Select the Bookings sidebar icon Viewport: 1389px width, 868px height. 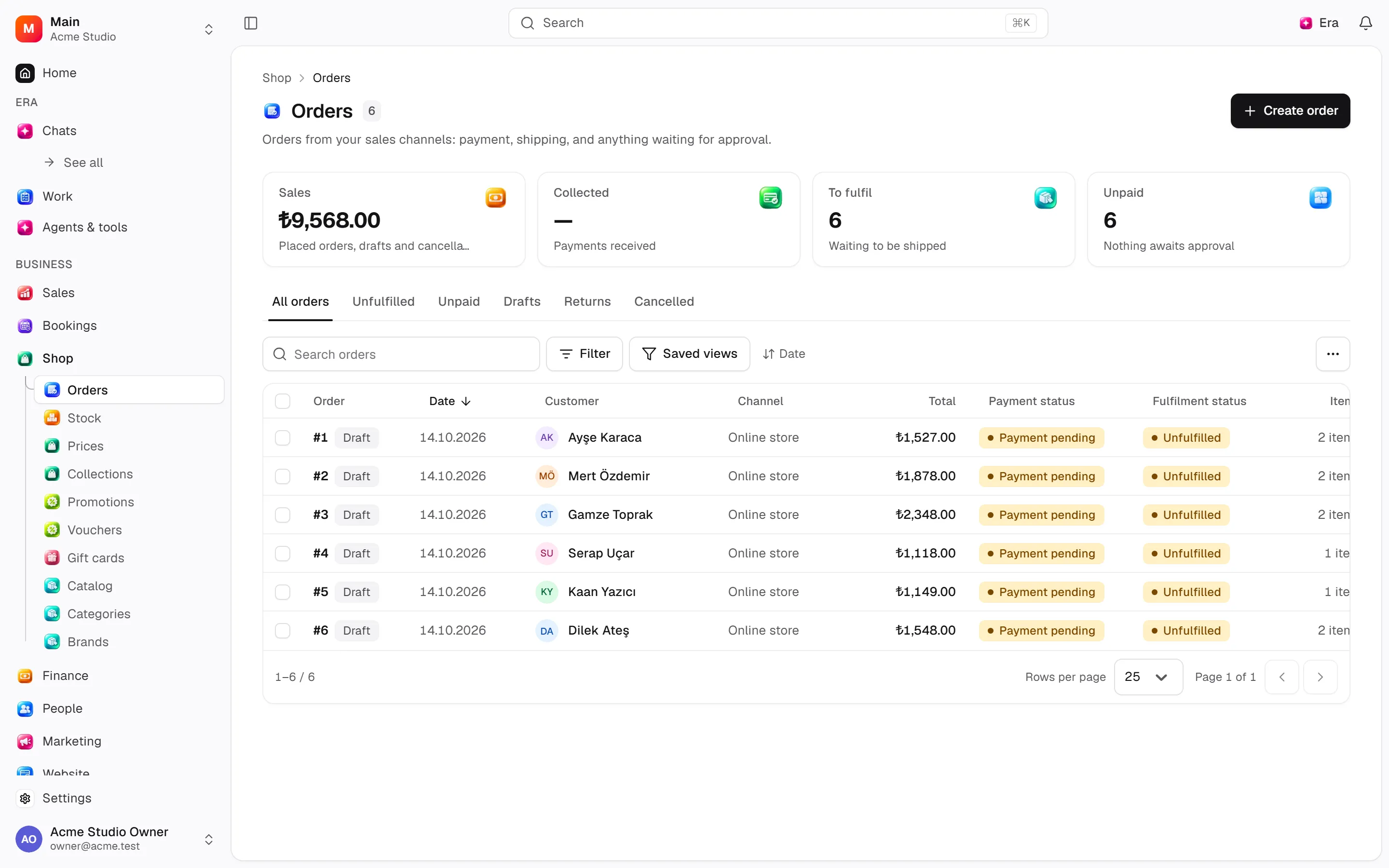[x=25, y=325]
